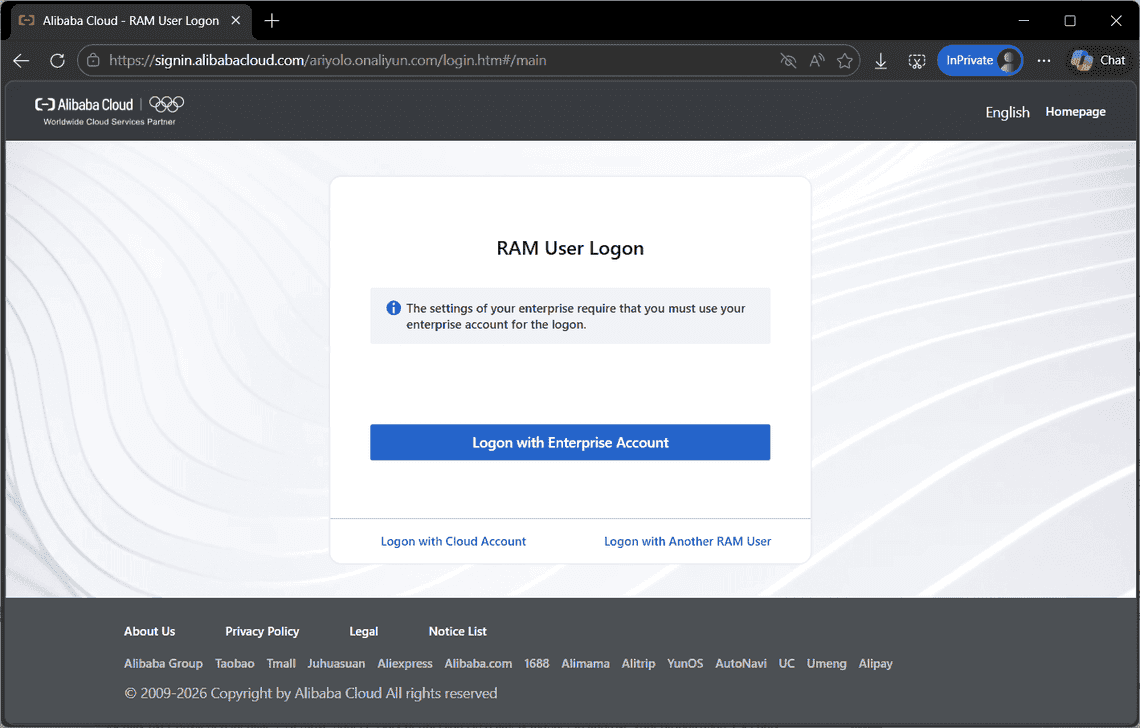Open Logon with Another RAM User
The width and height of the screenshot is (1140, 728).
coord(687,541)
